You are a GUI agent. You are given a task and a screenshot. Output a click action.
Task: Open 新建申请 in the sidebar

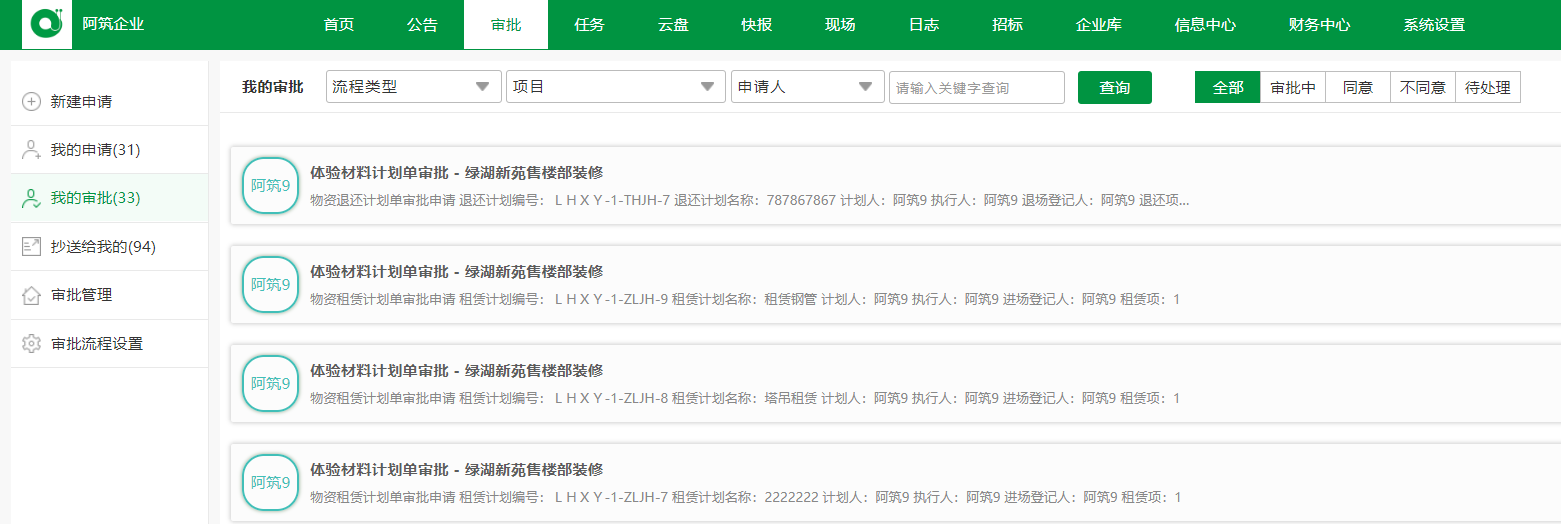pos(110,101)
